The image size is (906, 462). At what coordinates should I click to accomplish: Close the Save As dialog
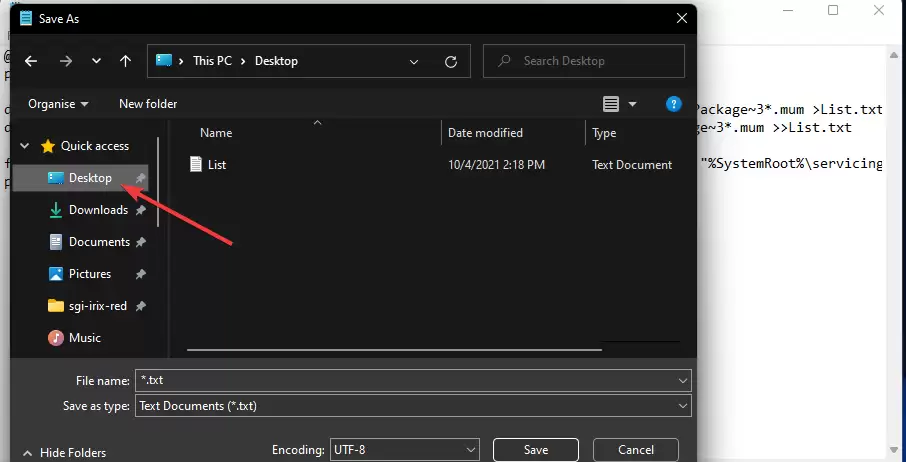click(x=682, y=18)
